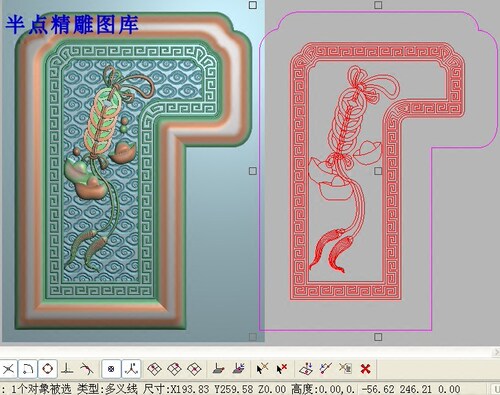Click the work plane icon with blue arrow
Viewport: 500px width, 395px height.
click(x=238, y=369)
